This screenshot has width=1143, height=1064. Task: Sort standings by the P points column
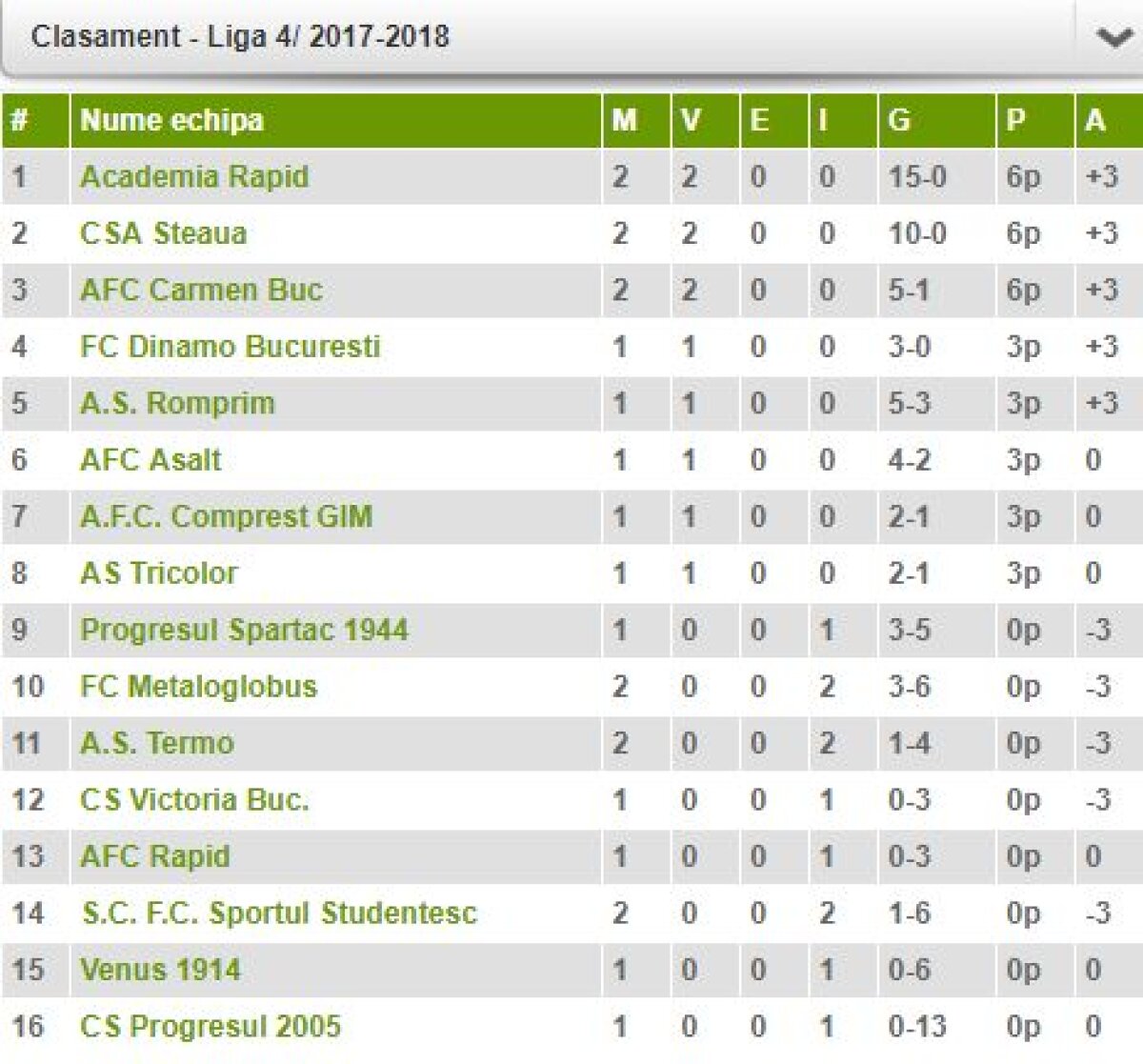pyautogui.click(x=1014, y=120)
